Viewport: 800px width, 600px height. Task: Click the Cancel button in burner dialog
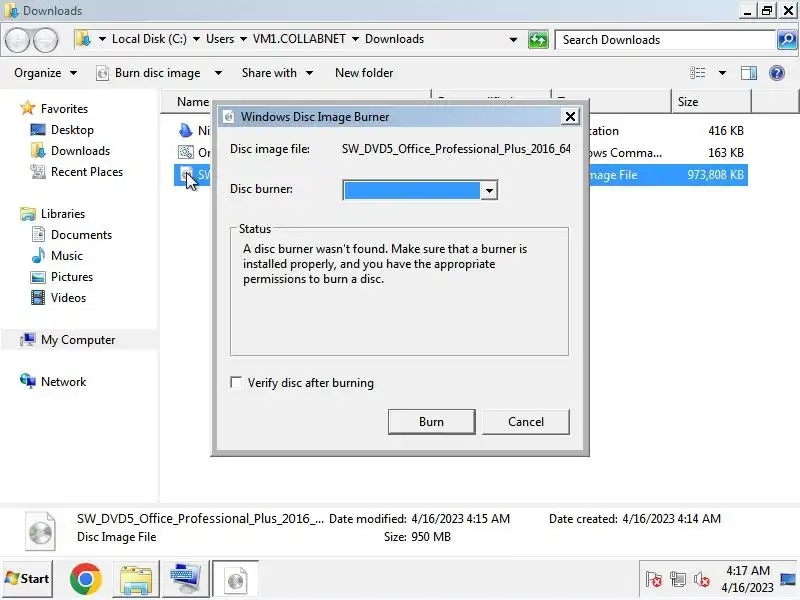526,422
